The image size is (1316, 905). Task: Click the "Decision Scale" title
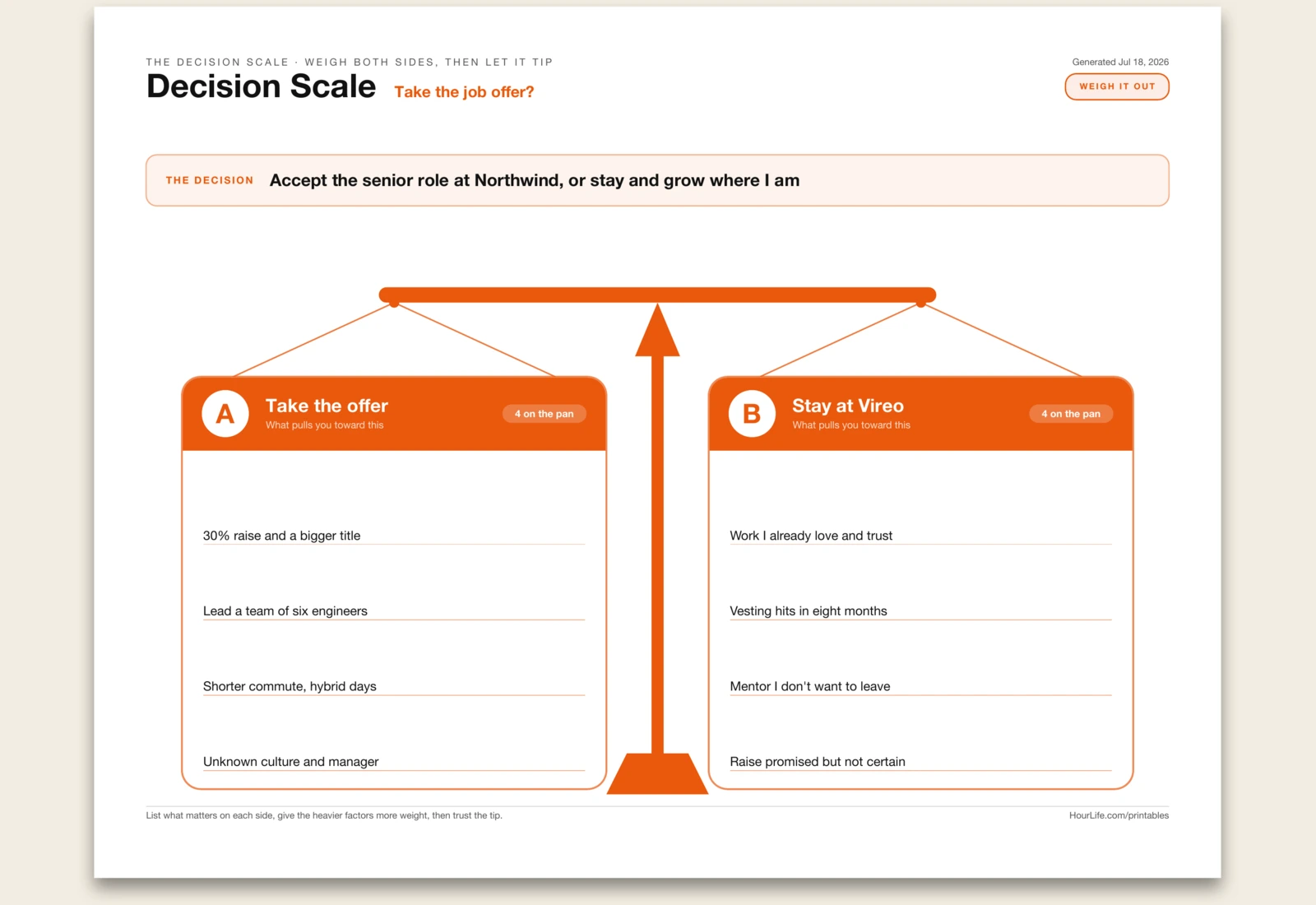click(261, 86)
